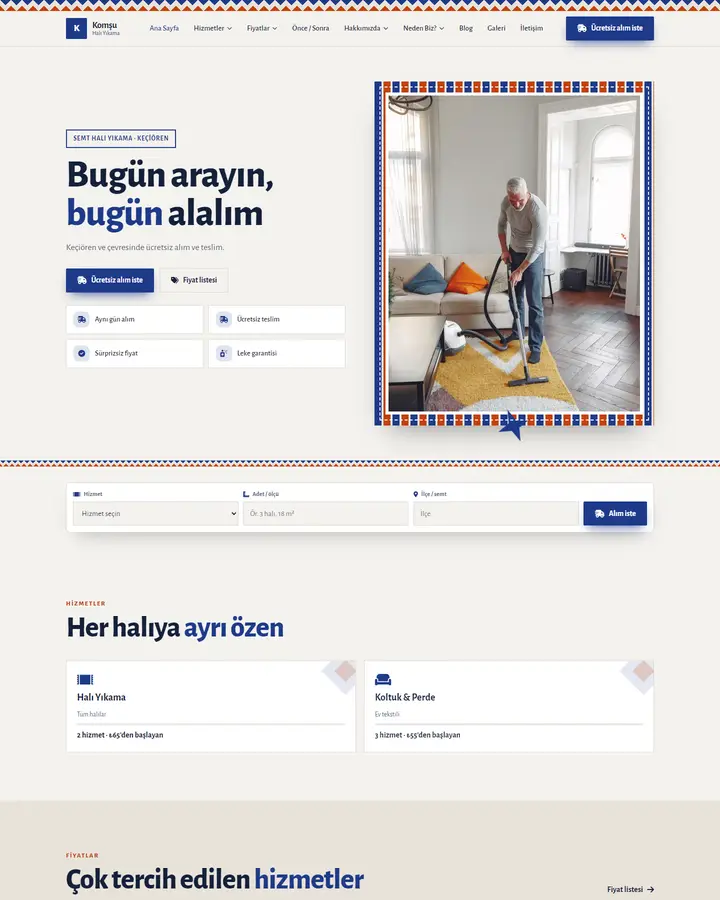Image resolution: width=720 pixels, height=900 pixels.
Task: Click the Ücretsiz teslim truck icon
Action: [224, 319]
